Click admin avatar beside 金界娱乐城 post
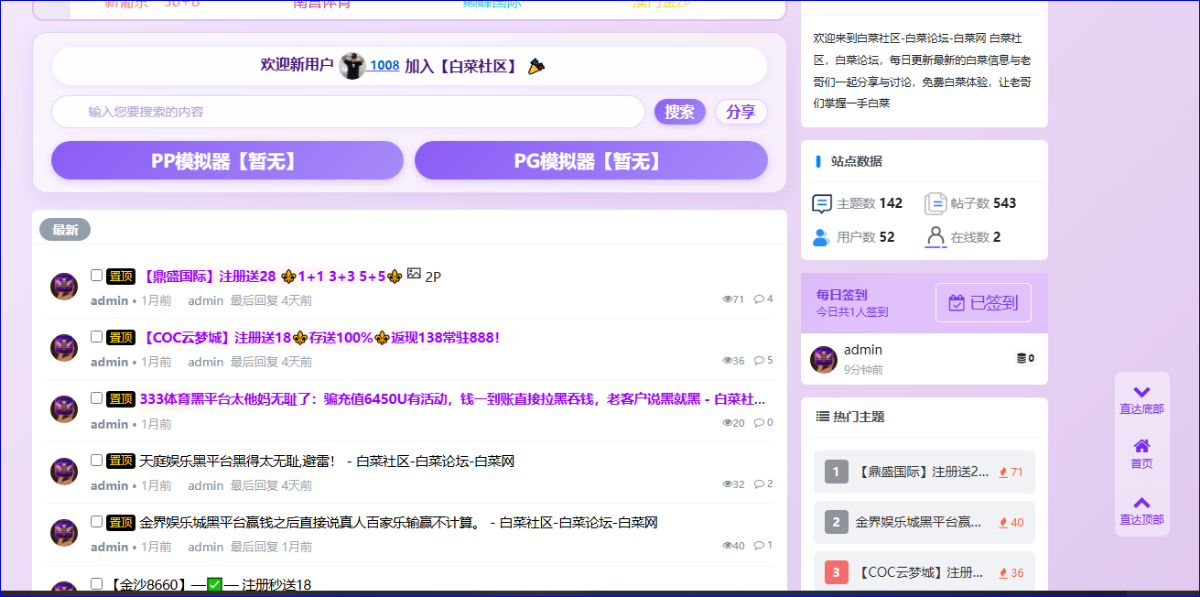The height and width of the screenshot is (597, 1200). pos(64,533)
